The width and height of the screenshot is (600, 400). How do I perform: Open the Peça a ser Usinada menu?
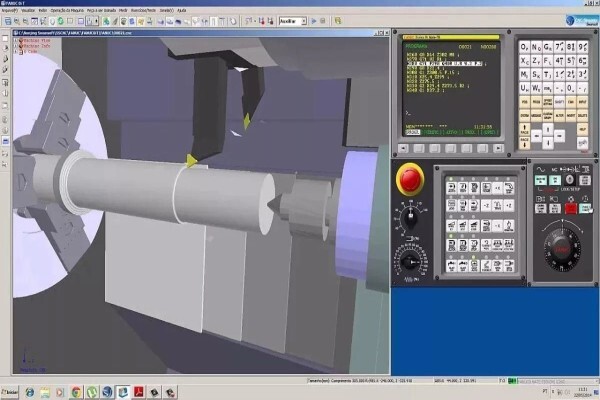click(x=101, y=11)
